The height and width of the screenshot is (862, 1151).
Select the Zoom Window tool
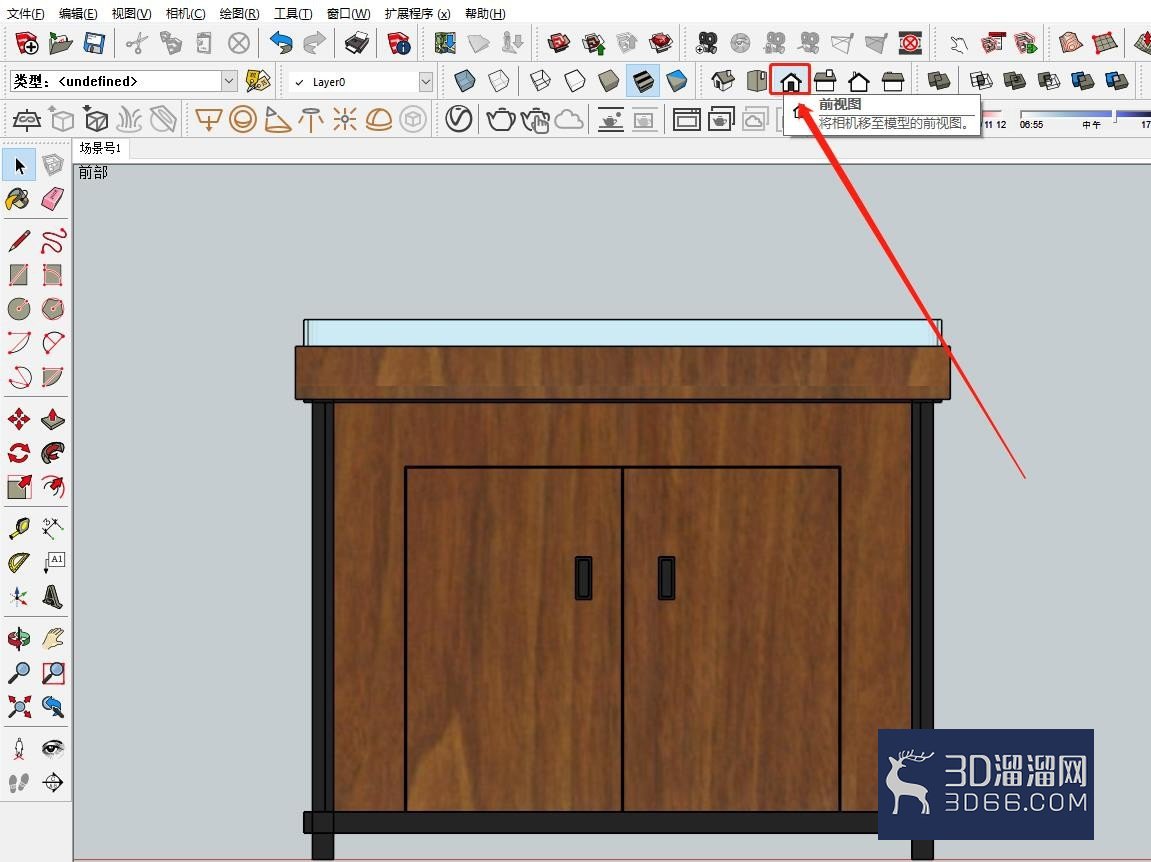click(53, 673)
